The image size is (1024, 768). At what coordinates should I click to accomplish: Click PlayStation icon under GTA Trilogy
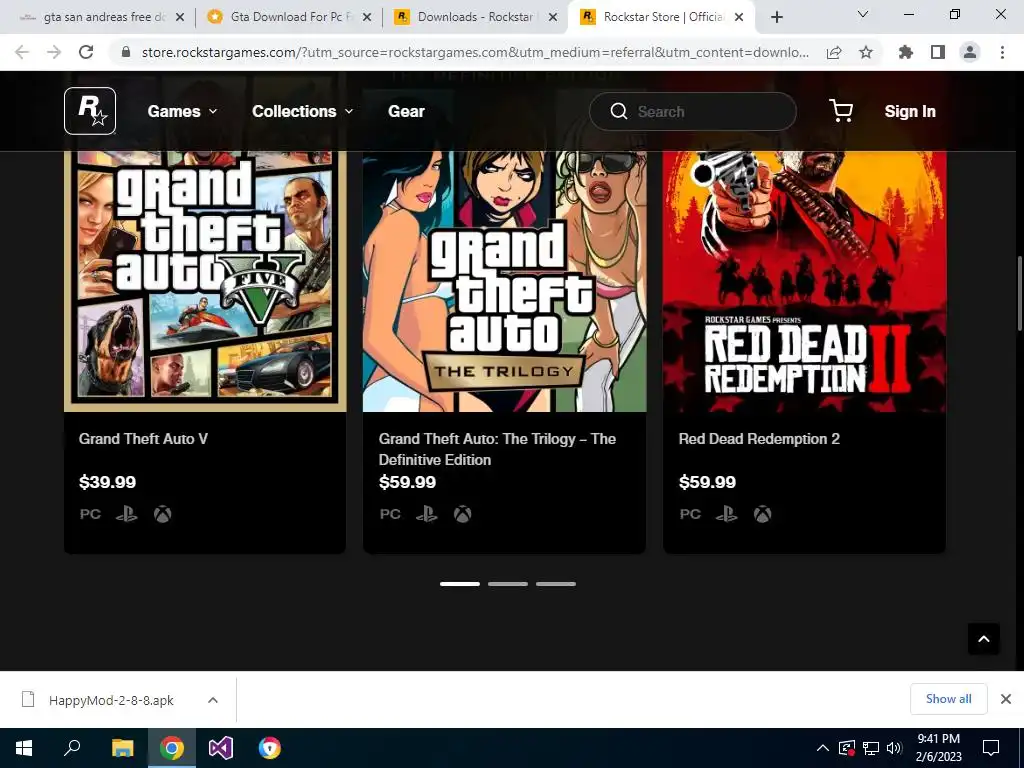tap(426, 514)
